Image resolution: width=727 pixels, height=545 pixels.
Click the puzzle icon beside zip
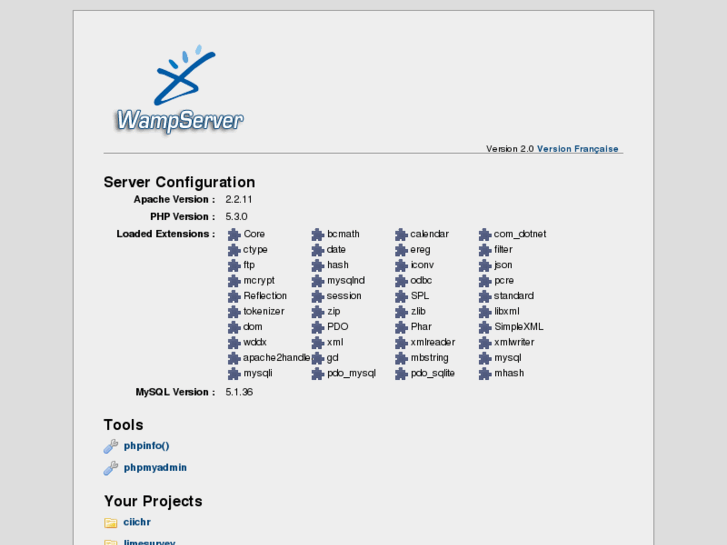[x=318, y=312]
